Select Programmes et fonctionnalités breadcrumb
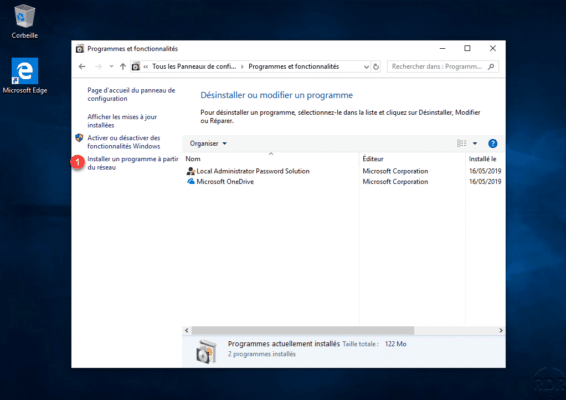The height and width of the screenshot is (400, 566). [293, 66]
